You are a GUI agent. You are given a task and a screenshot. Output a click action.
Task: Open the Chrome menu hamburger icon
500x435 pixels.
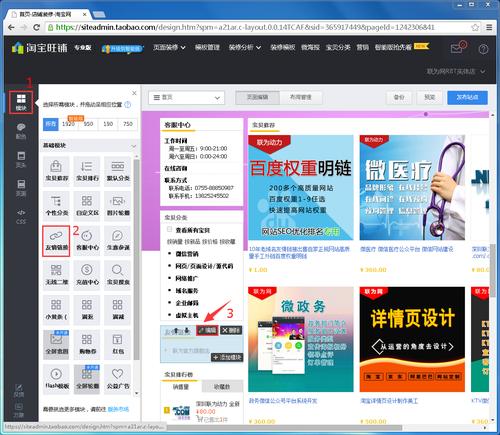tap(489, 27)
